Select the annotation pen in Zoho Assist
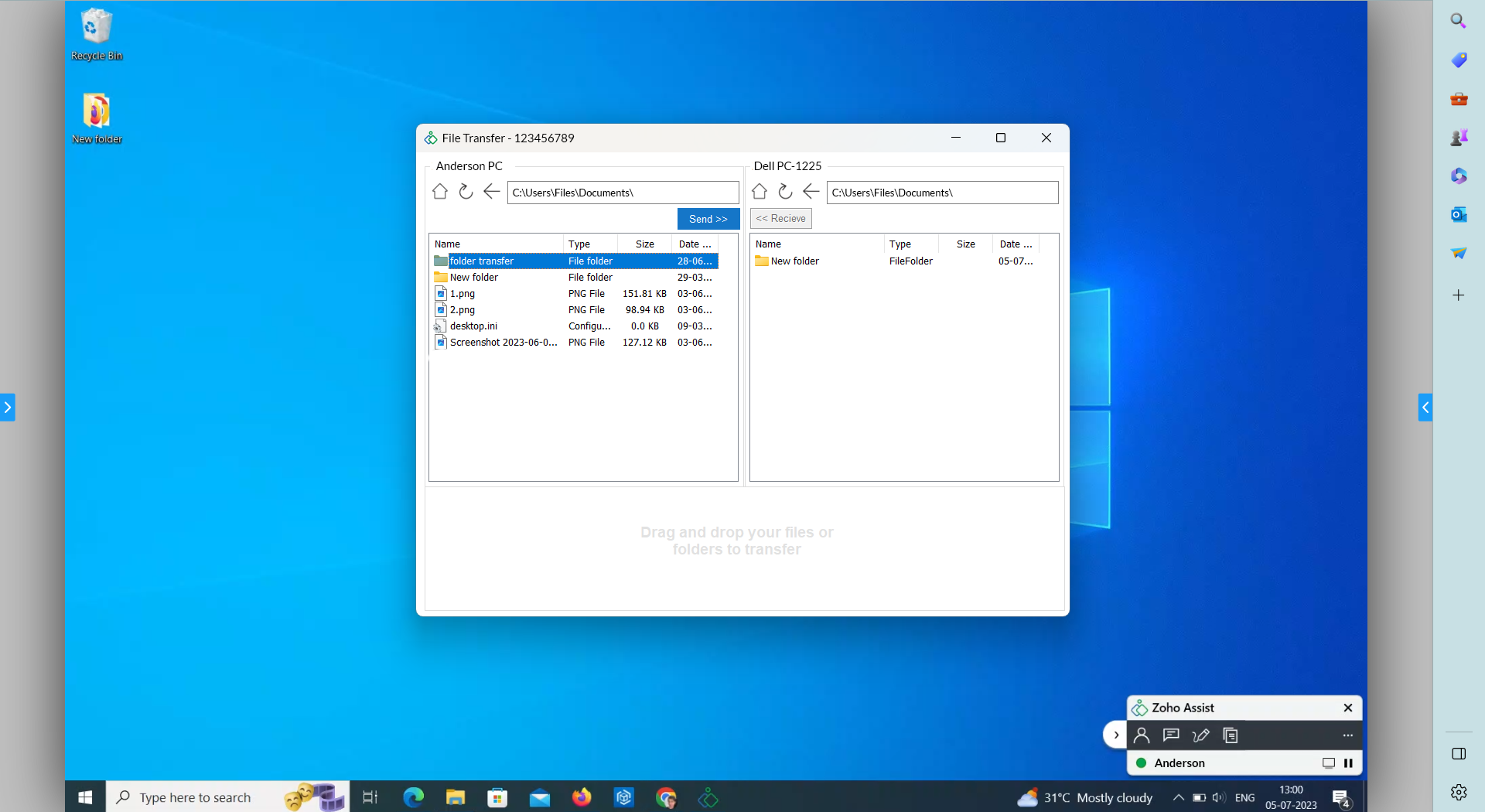 pos(1201,735)
